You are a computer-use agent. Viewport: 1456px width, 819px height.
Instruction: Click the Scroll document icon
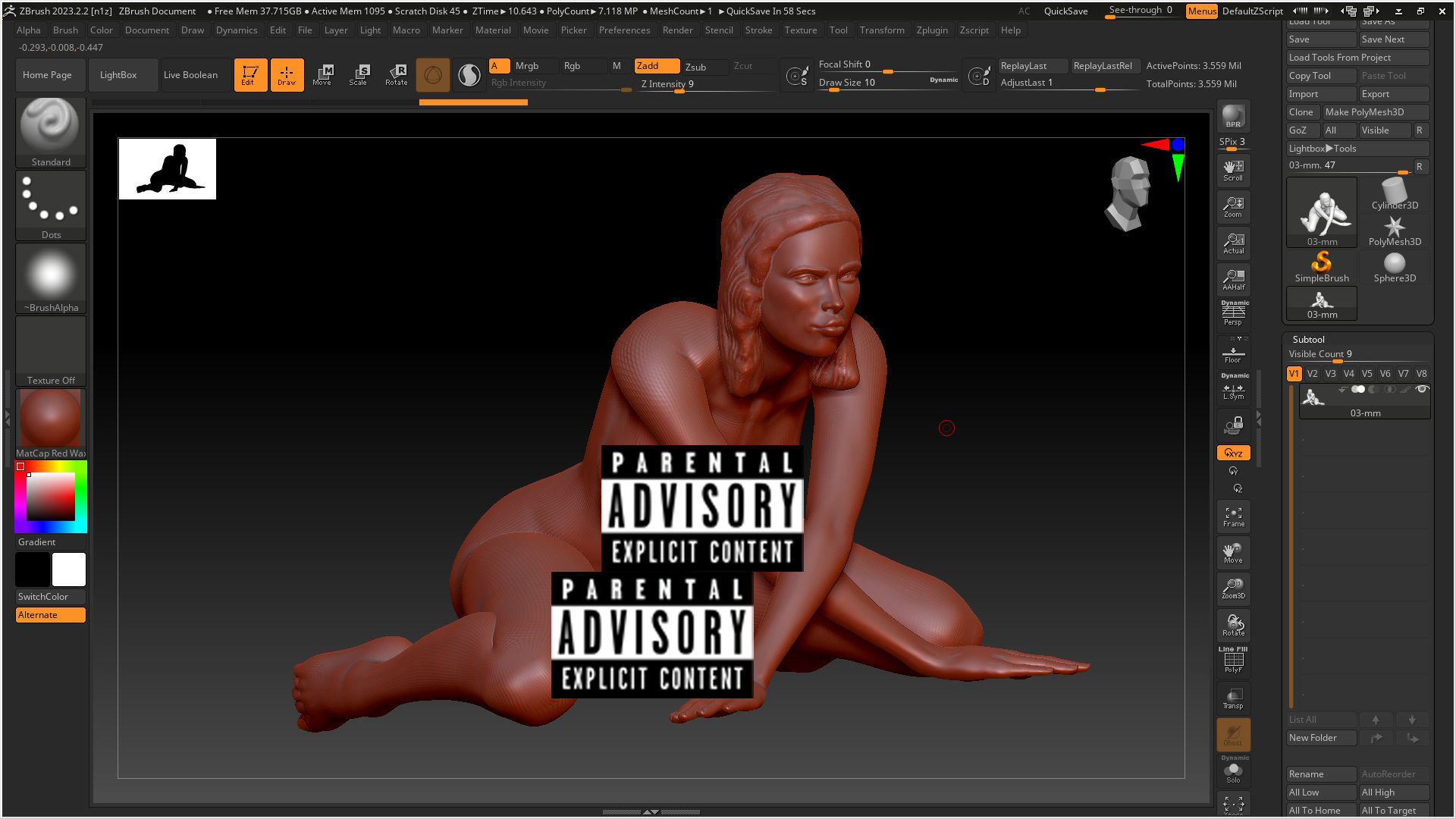tap(1233, 170)
